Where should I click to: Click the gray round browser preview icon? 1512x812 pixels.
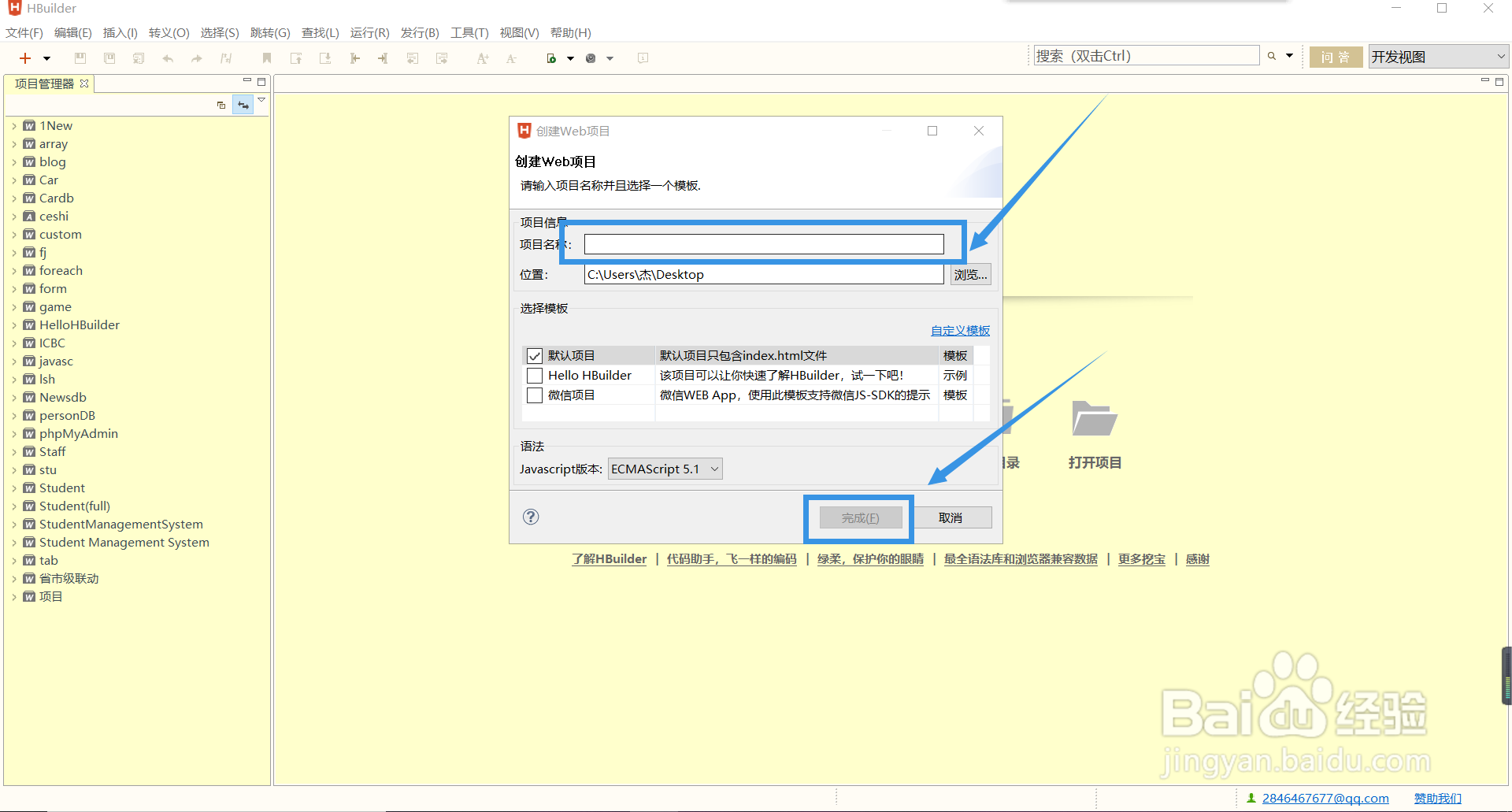tap(591, 58)
